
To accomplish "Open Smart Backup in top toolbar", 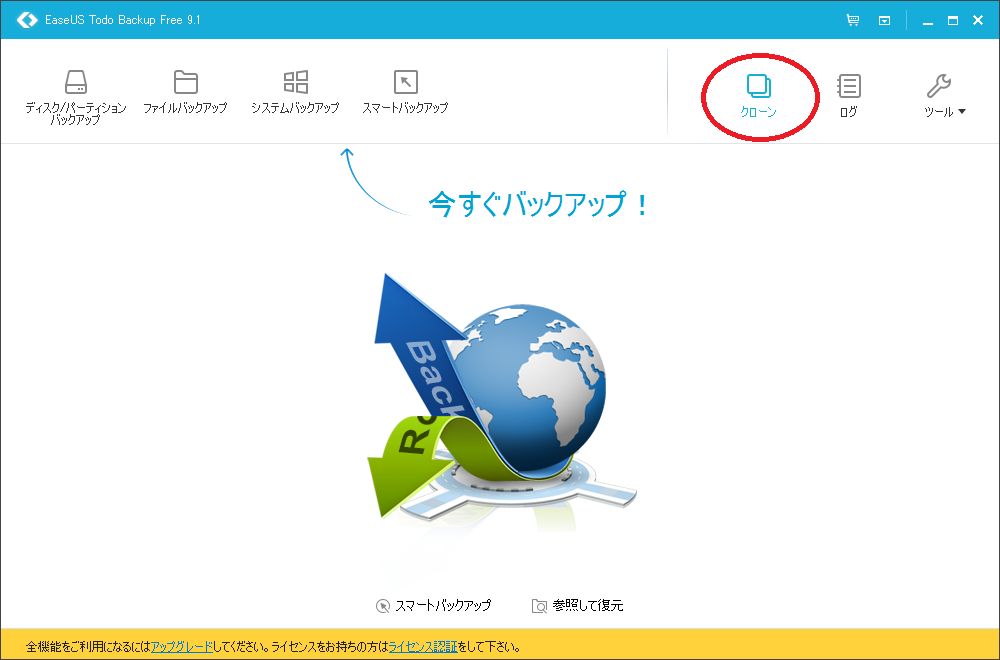I will pos(405,92).
